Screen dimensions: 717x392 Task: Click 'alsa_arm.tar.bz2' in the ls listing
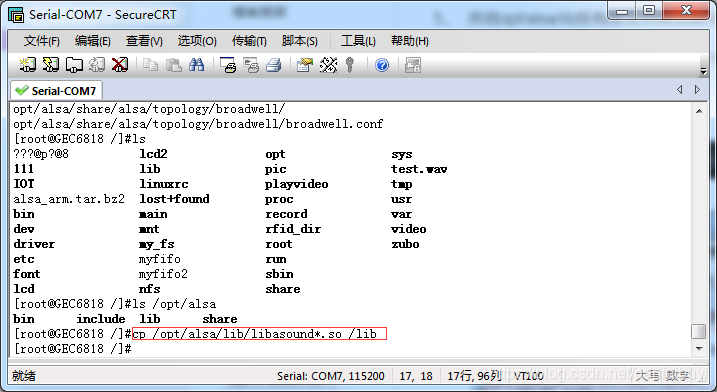pos(69,199)
